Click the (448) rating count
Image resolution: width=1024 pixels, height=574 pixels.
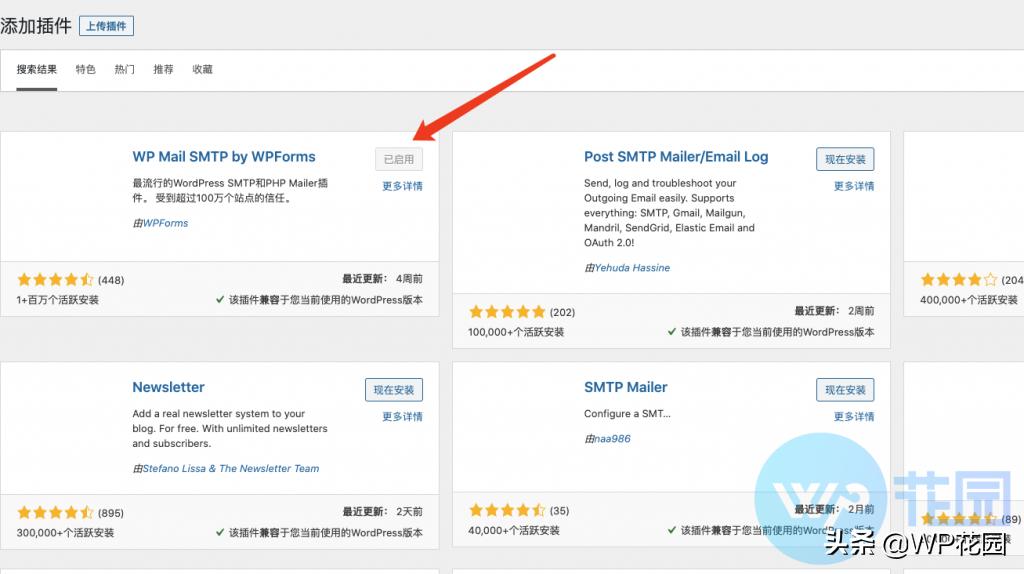pyautogui.click(x=111, y=280)
